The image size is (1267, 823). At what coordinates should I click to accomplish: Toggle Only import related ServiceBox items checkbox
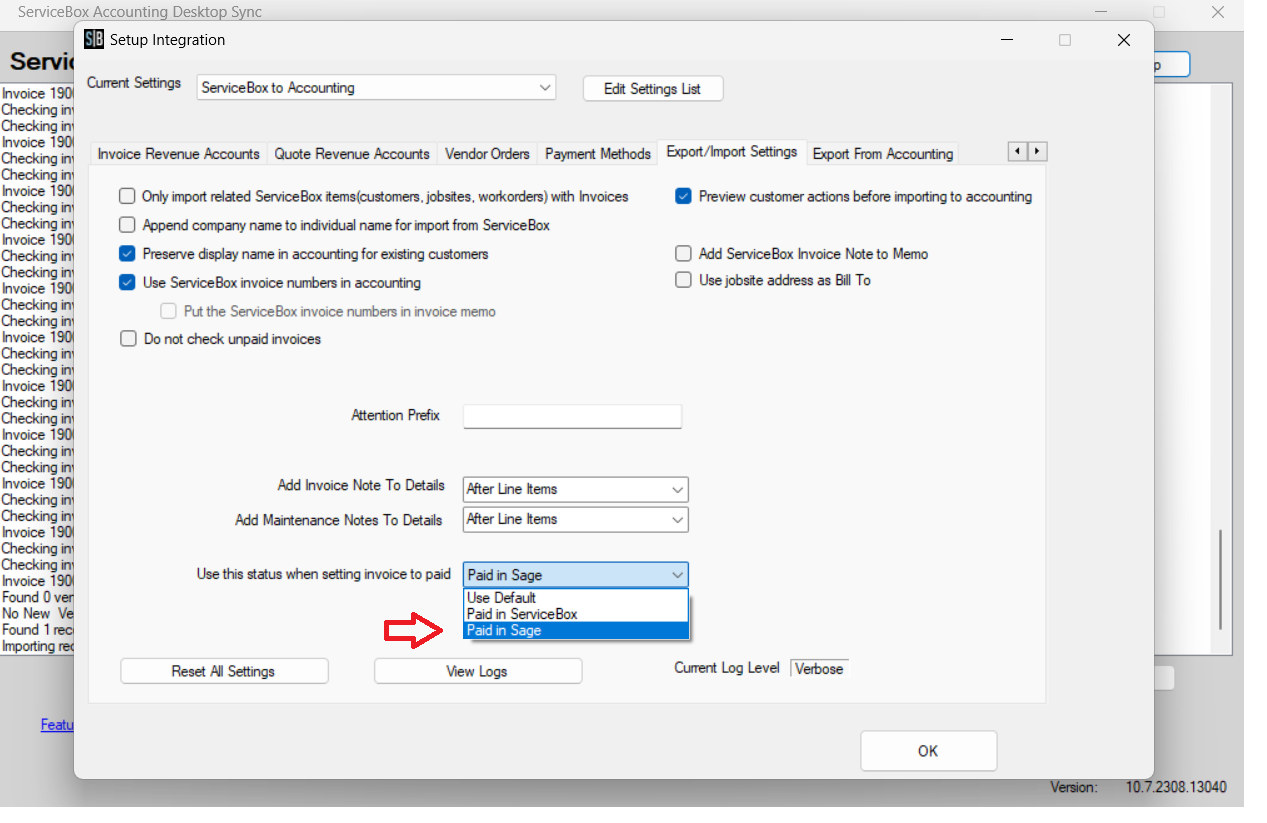(x=127, y=197)
